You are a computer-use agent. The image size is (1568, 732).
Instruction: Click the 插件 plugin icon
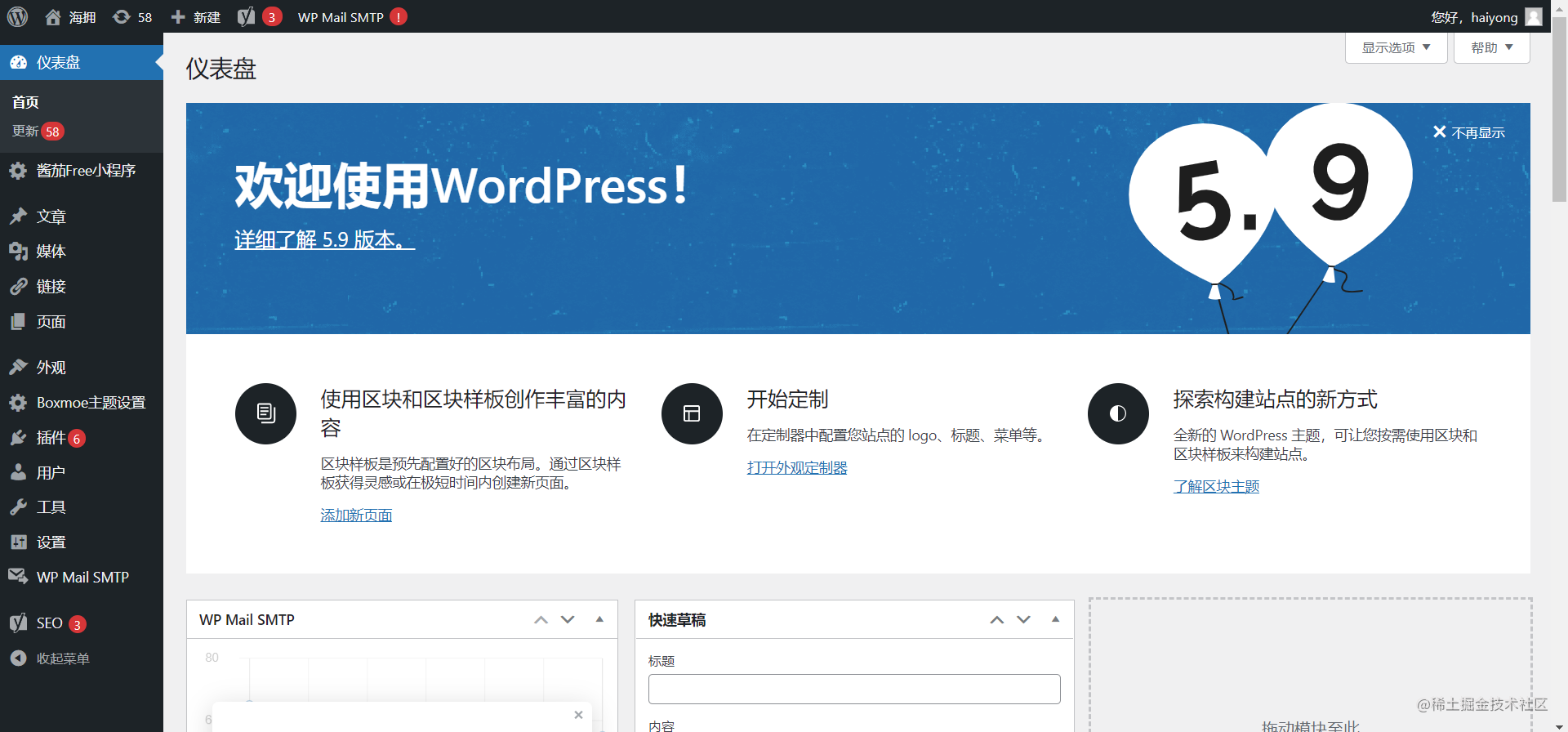[18, 438]
